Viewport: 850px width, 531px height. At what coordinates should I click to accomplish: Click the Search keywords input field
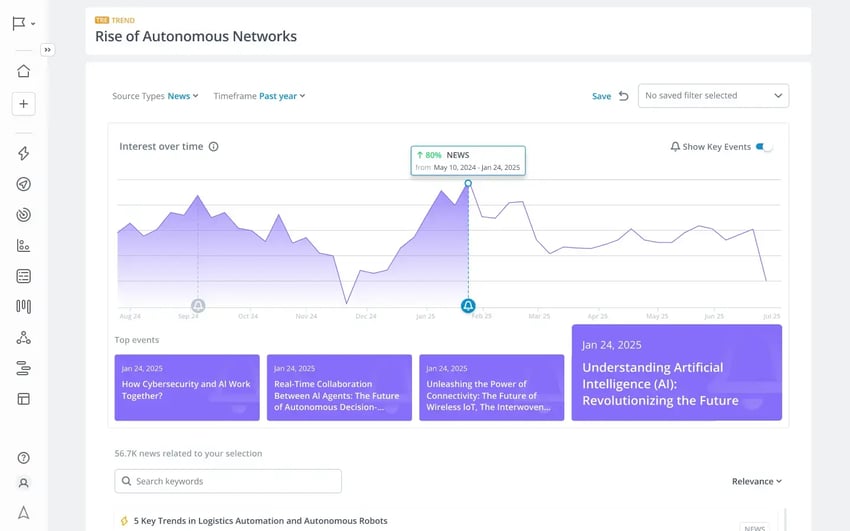click(228, 481)
